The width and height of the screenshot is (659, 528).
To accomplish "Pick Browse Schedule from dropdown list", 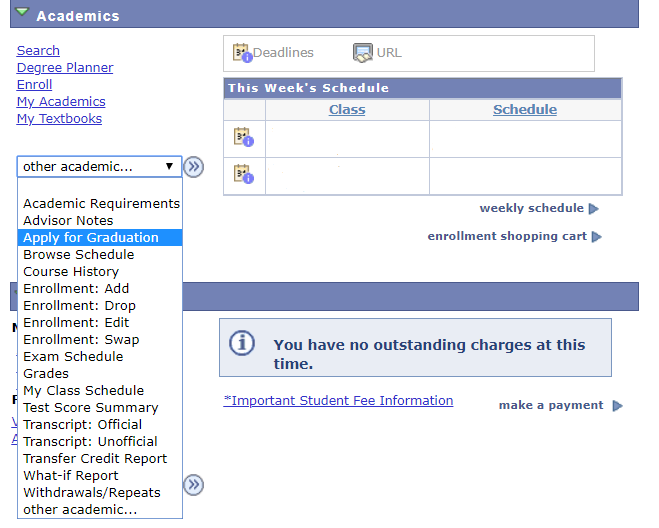I will click(100, 255).
